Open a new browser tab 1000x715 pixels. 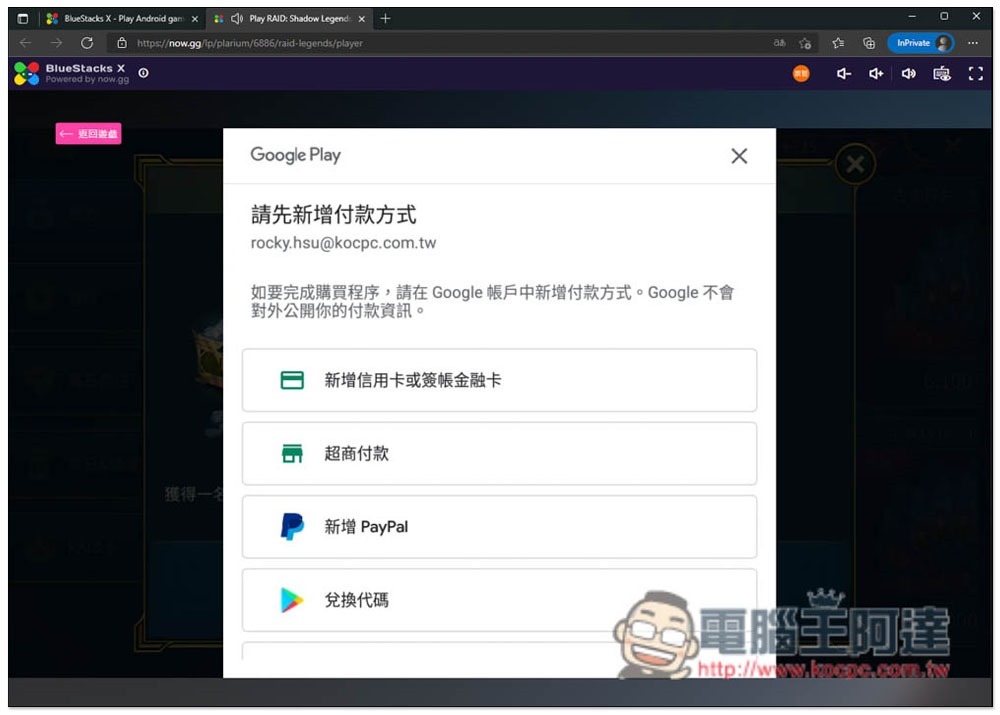coord(385,18)
